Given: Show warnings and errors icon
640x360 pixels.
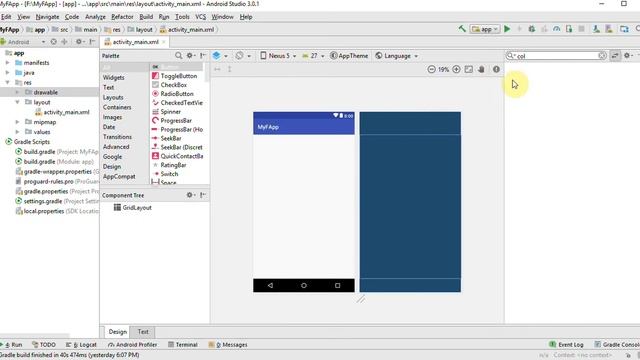Looking at the screenshot, I should pos(496,69).
